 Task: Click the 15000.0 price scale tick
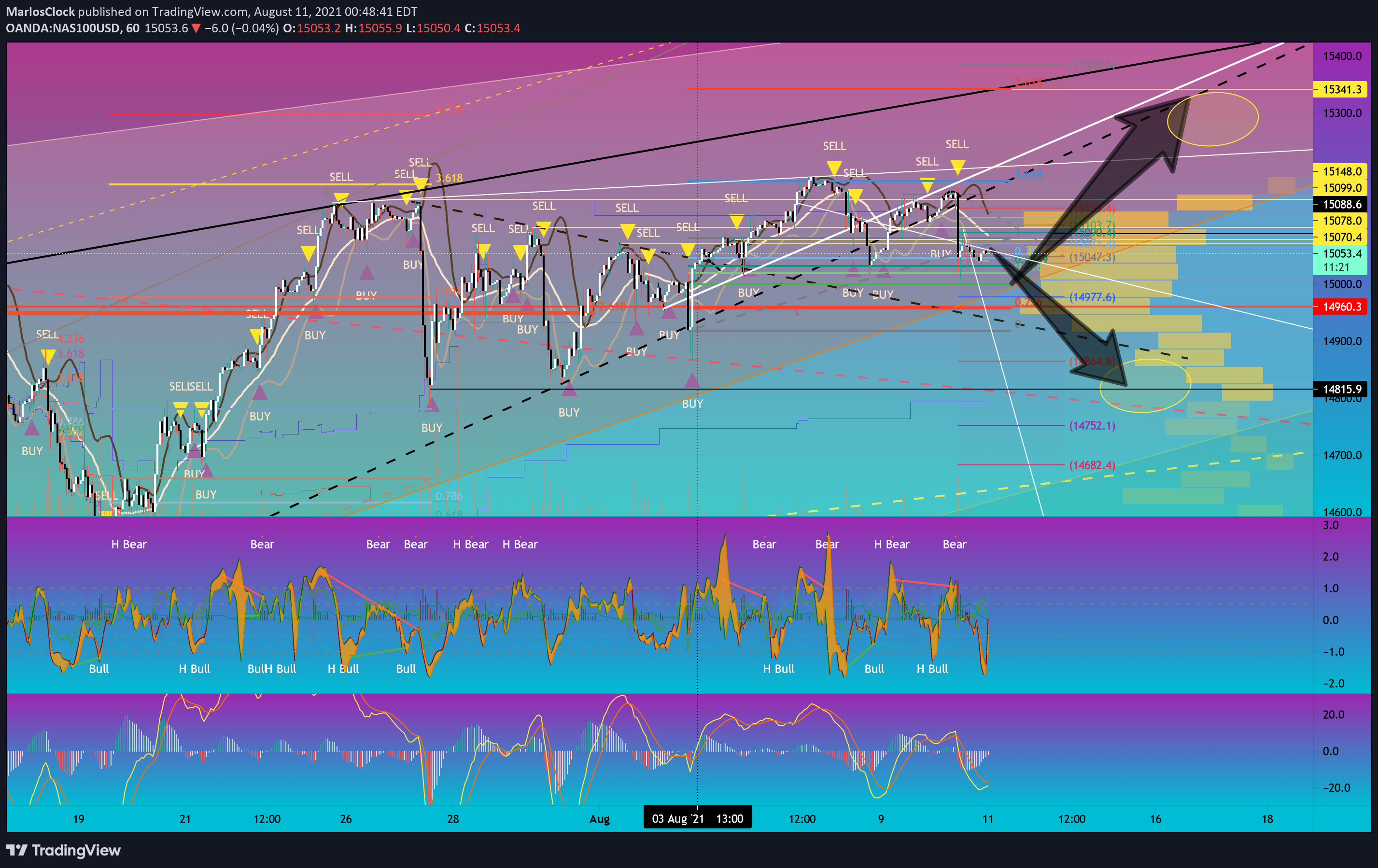[x=1342, y=284]
